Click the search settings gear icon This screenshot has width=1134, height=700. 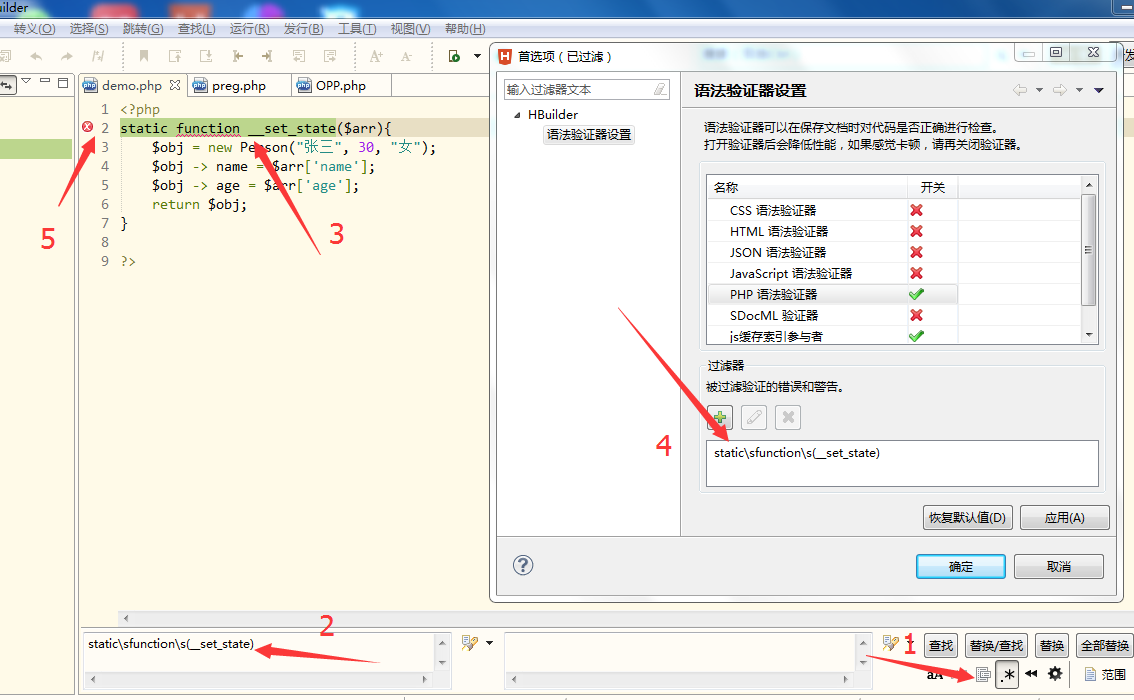[x=1055, y=674]
